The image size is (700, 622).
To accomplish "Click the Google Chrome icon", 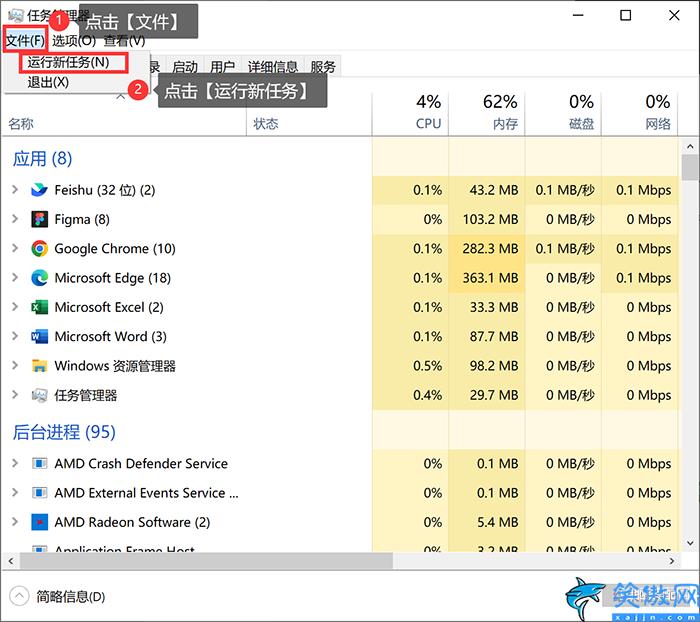I will point(39,249).
